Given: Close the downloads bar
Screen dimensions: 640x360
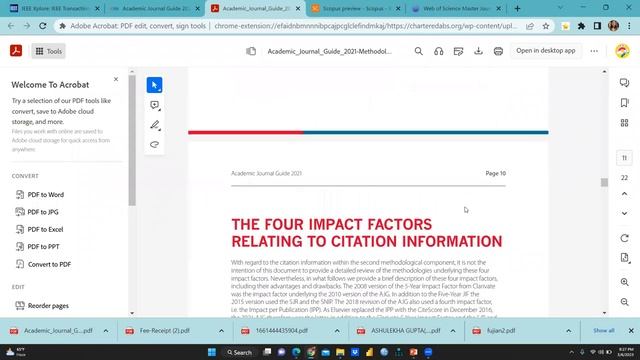Looking at the screenshot, I should point(631,331).
